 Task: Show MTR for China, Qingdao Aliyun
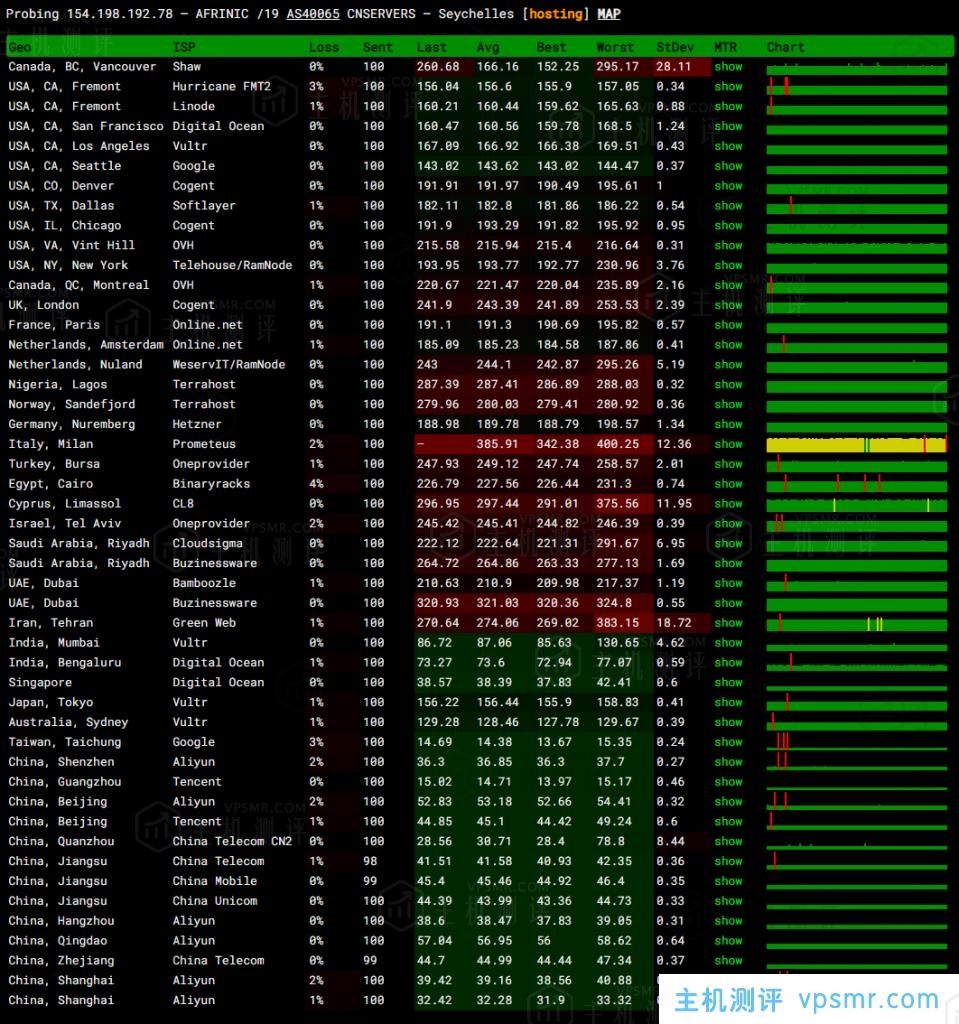728,940
